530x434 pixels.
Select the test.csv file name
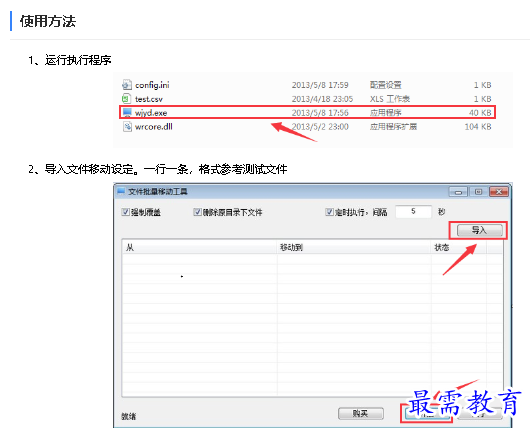point(149,99)
